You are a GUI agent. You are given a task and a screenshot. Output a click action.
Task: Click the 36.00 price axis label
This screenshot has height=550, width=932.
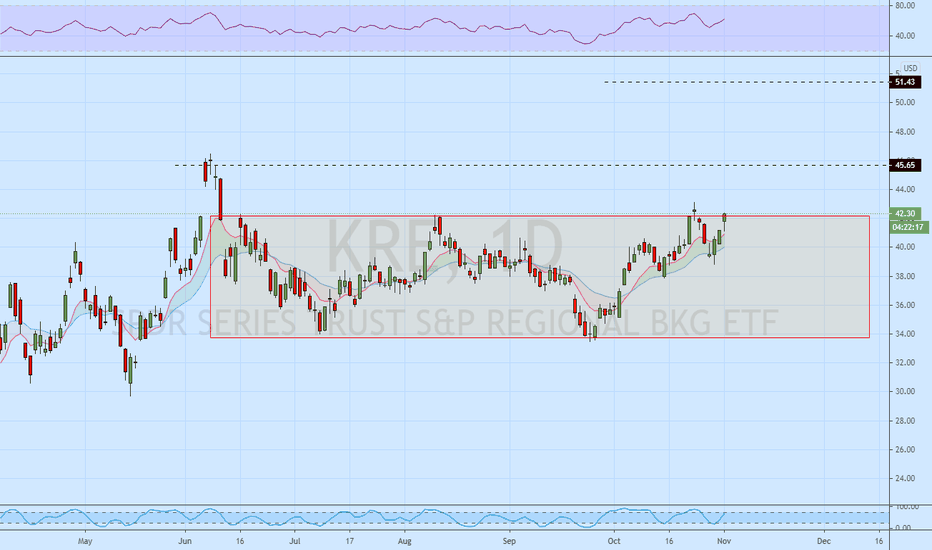point(905,305)
